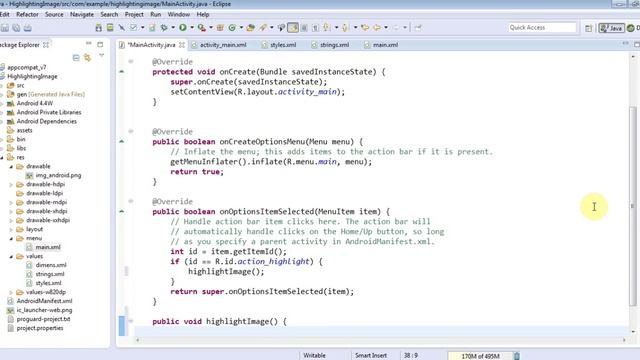Click the Open Perspective icon
Viewport: 640px width, 360px height.
pos(588,28)
